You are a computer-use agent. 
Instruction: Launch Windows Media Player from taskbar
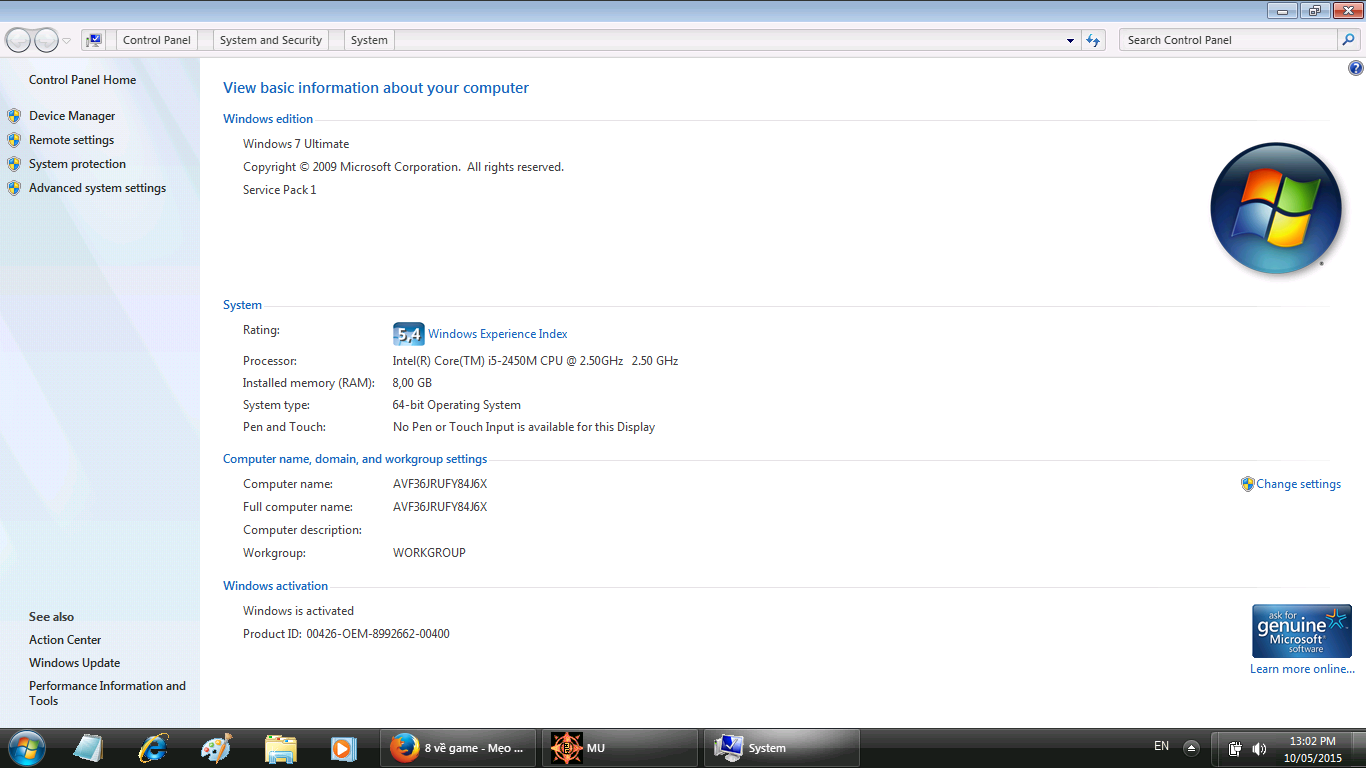point(343,748)
